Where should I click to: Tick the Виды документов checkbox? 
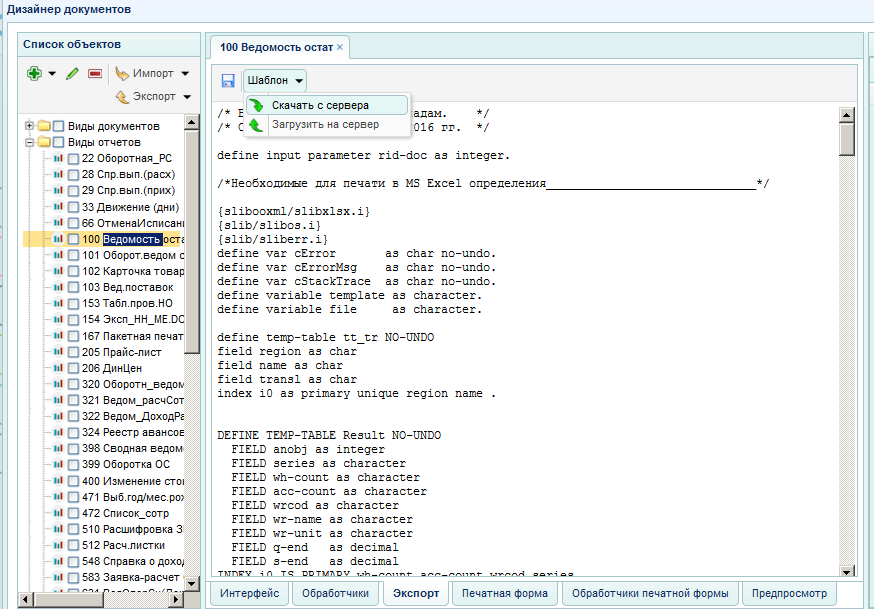(59, 126)
